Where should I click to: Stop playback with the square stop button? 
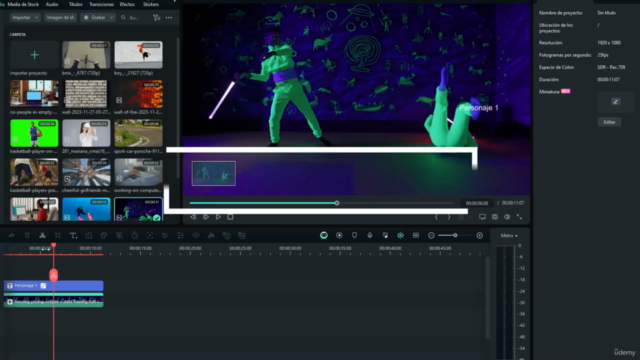(x=230, y=217)
